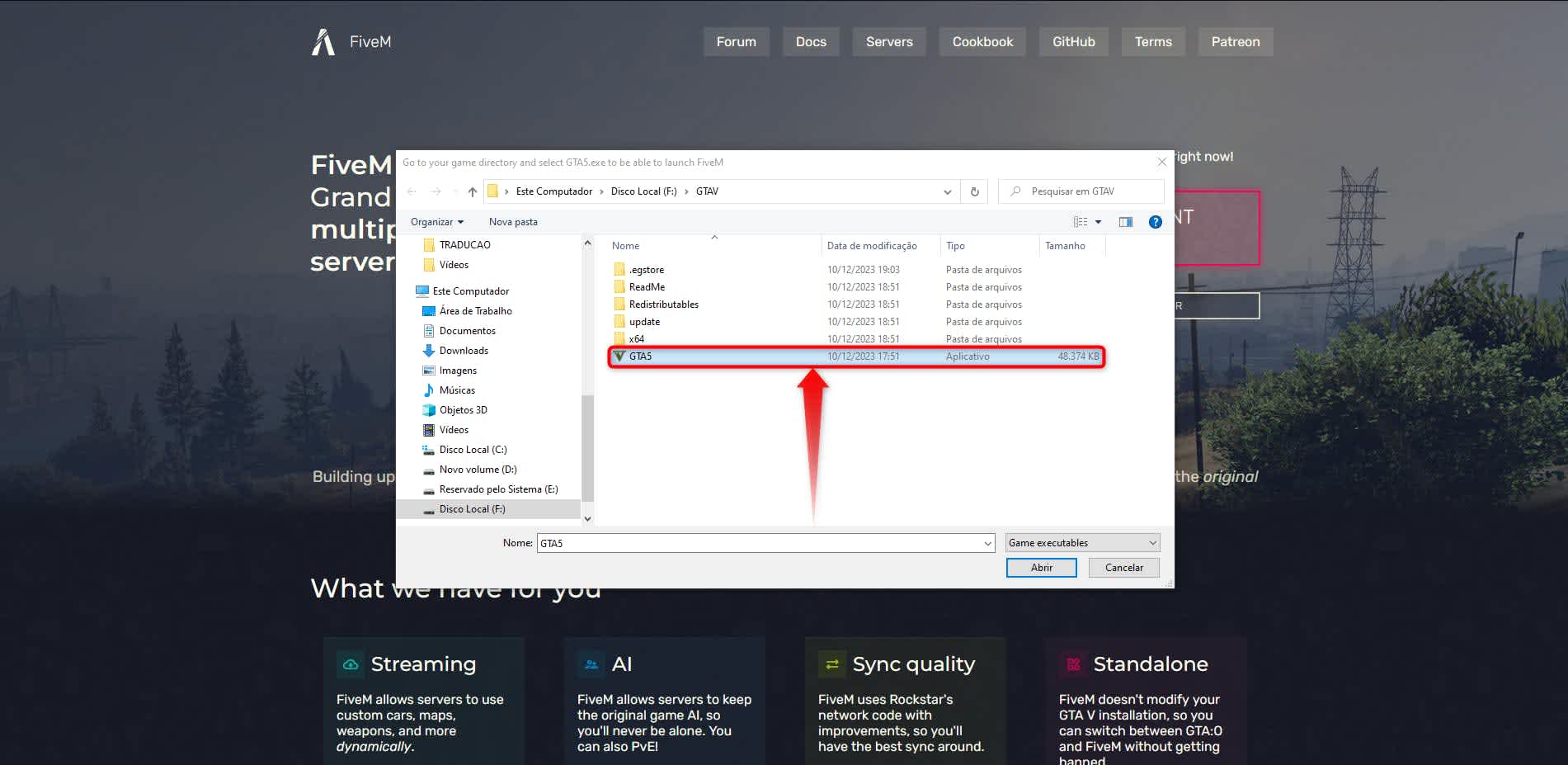1568x765 pixels.
Task: Open the 'Game executables' file type dropdown
Action: click(1082, 543)
